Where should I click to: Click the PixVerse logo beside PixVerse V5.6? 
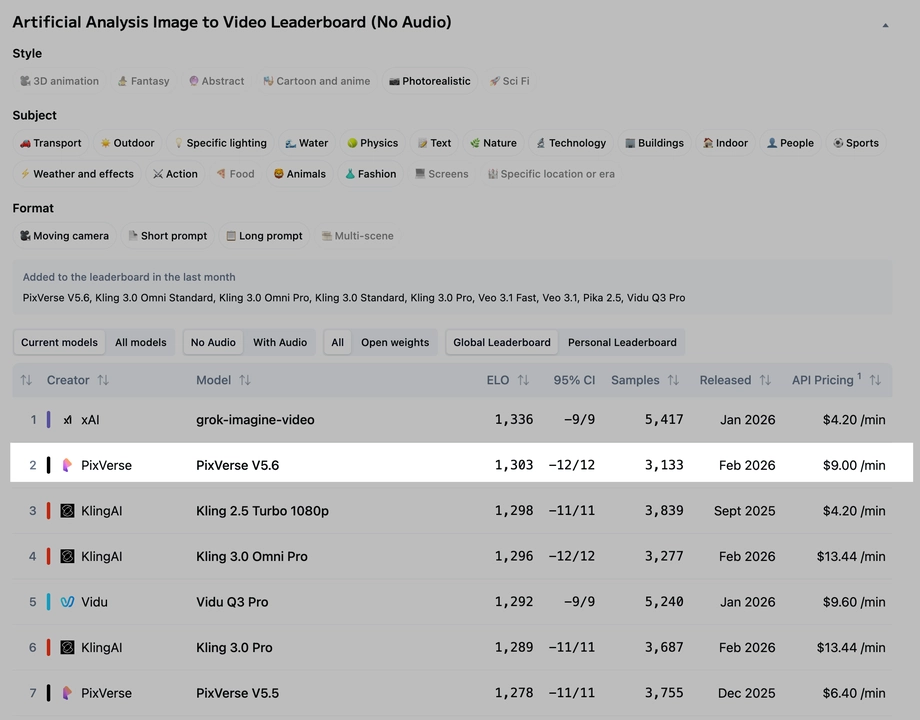point(67,465)
